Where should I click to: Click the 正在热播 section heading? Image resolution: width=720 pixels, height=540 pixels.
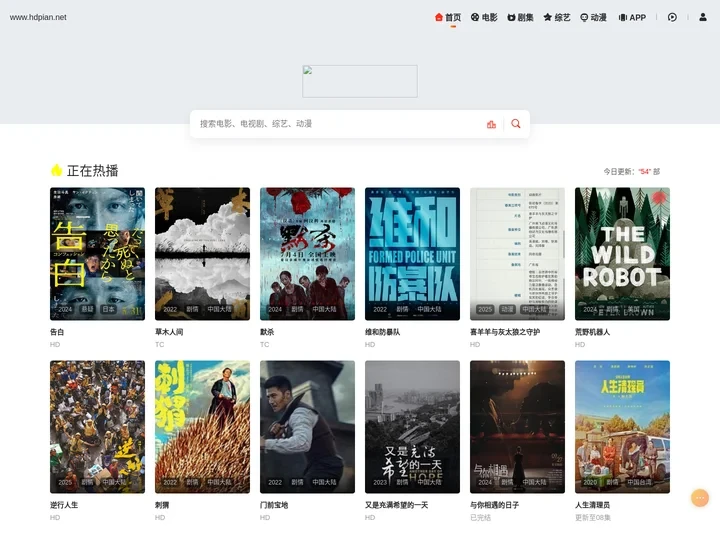click(x=92, y=171)
